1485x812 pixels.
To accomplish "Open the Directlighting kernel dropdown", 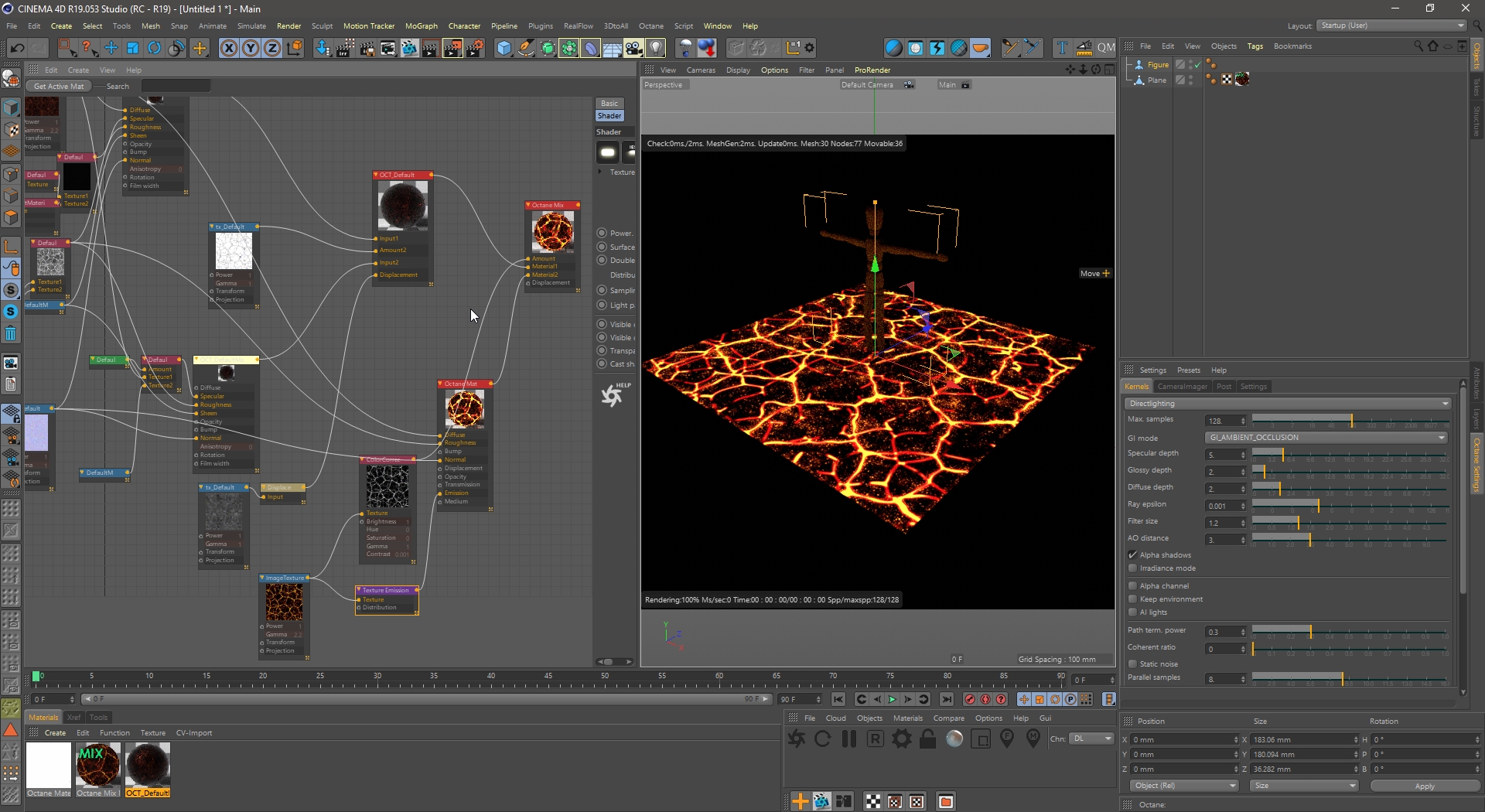I will [1287, 404].
